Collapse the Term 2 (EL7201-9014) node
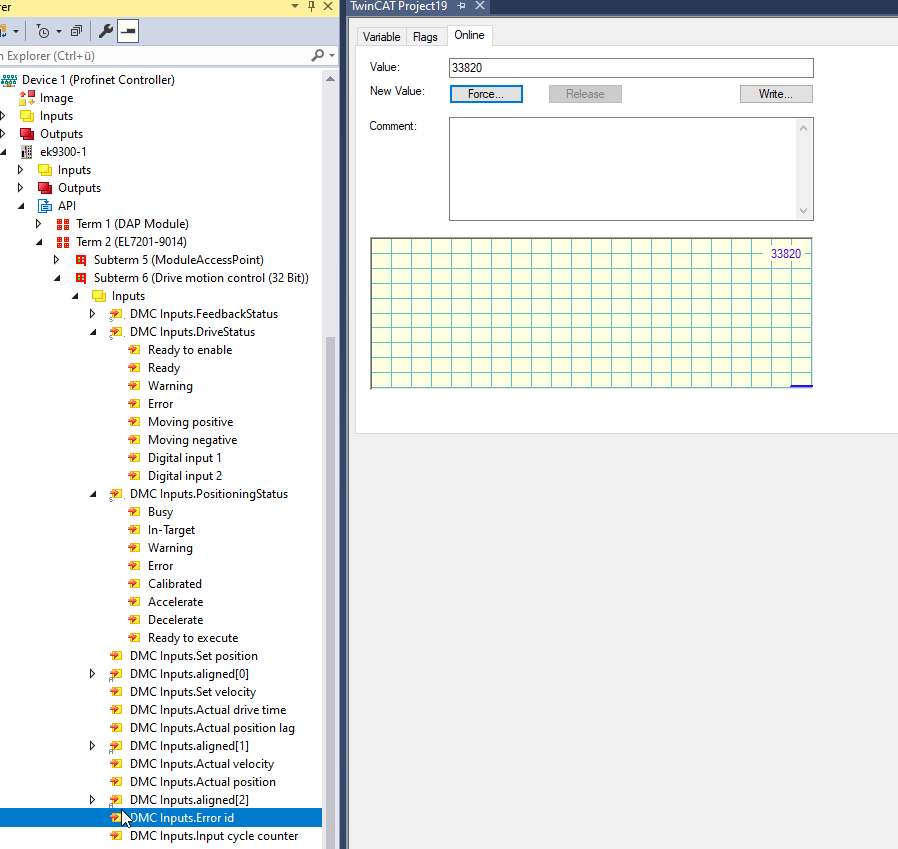The width and height of the screenshot is (898, 849). pos(39,242)
